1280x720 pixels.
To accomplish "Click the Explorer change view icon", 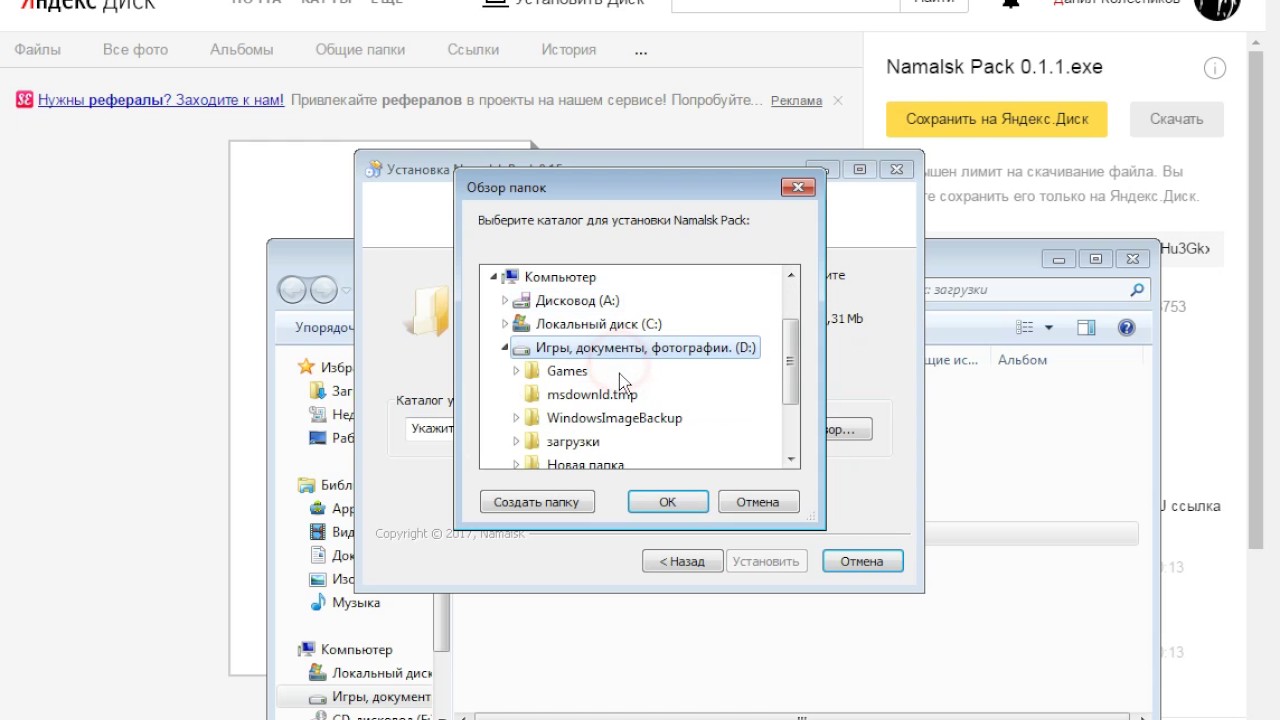I will point(1025,328).
